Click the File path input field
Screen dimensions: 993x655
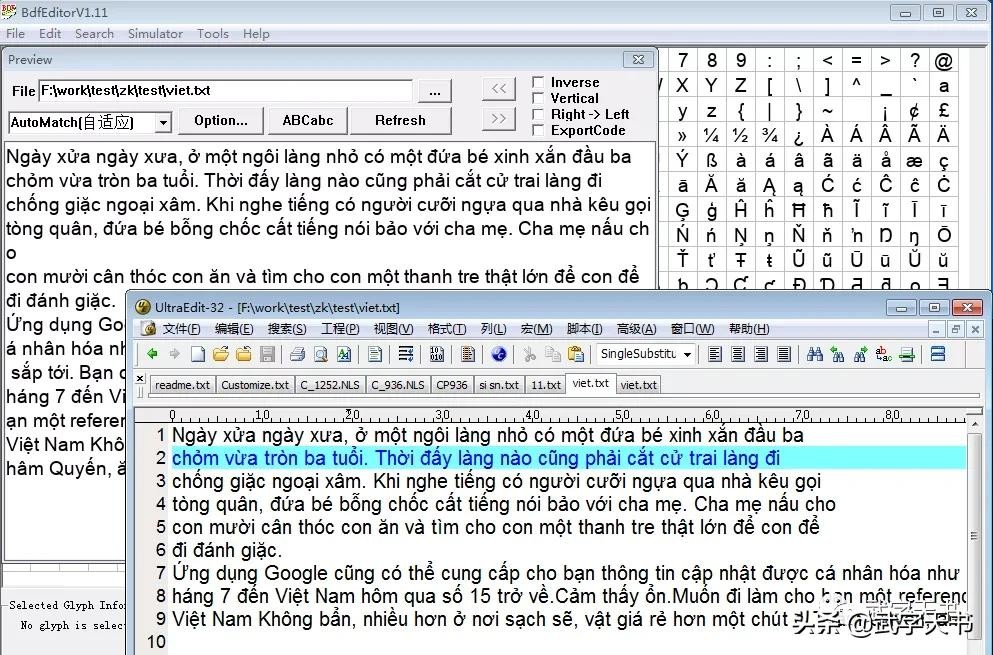(x=225, y=91)
